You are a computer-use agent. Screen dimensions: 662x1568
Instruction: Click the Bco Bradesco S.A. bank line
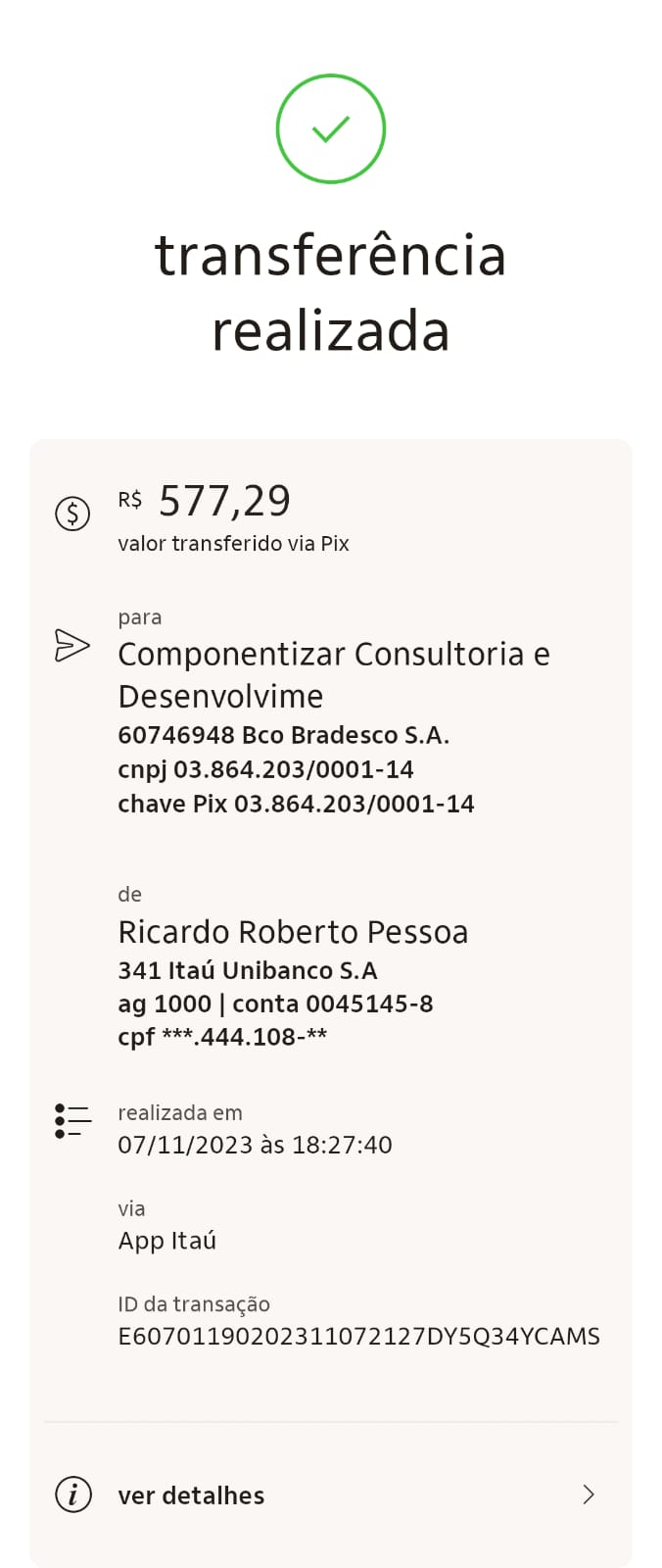(283, 735)
